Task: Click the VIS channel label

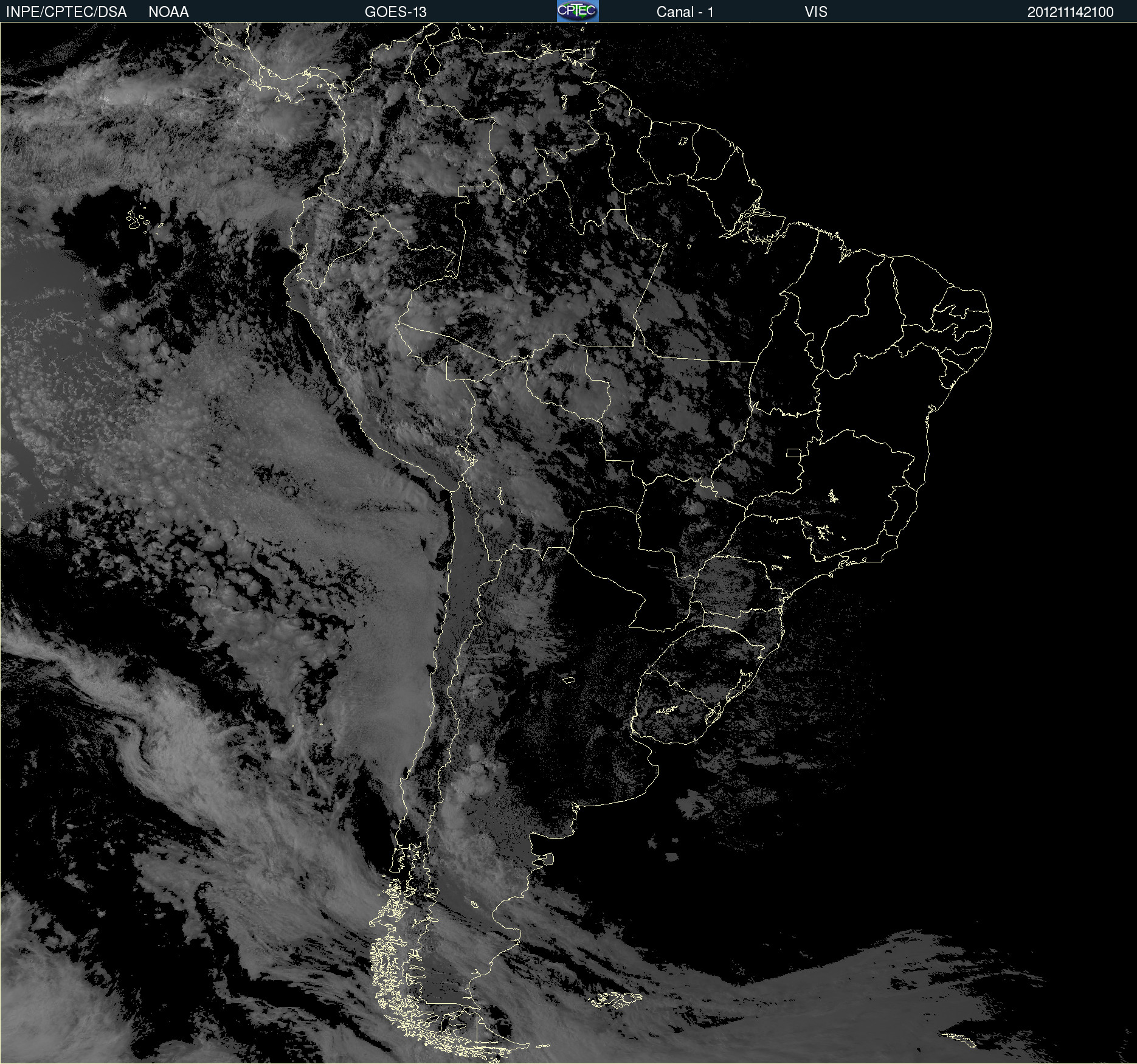Action: point(816,12)
